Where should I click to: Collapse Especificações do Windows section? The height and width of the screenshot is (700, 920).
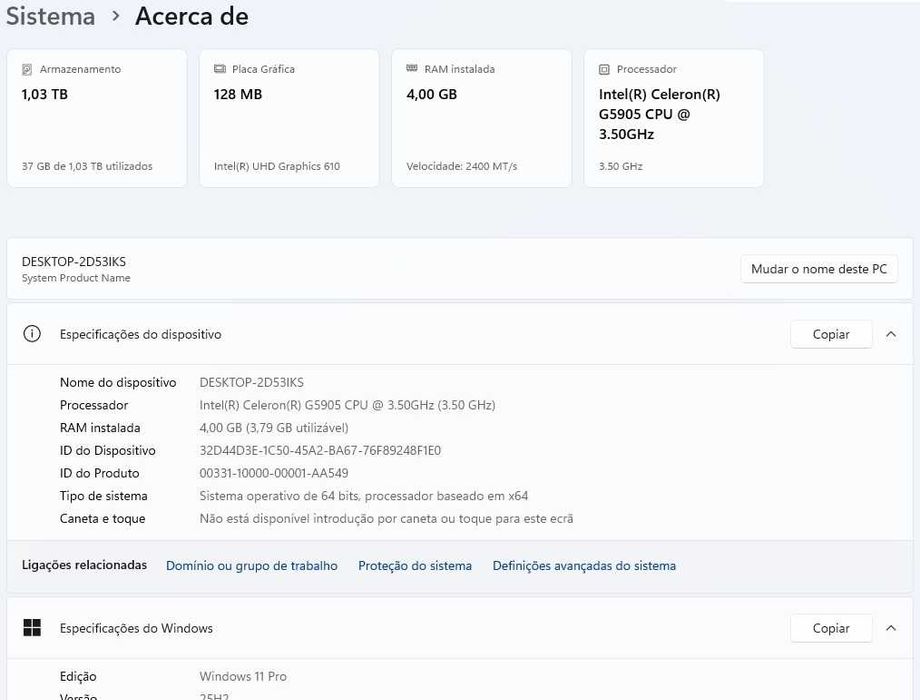(891, 628)
